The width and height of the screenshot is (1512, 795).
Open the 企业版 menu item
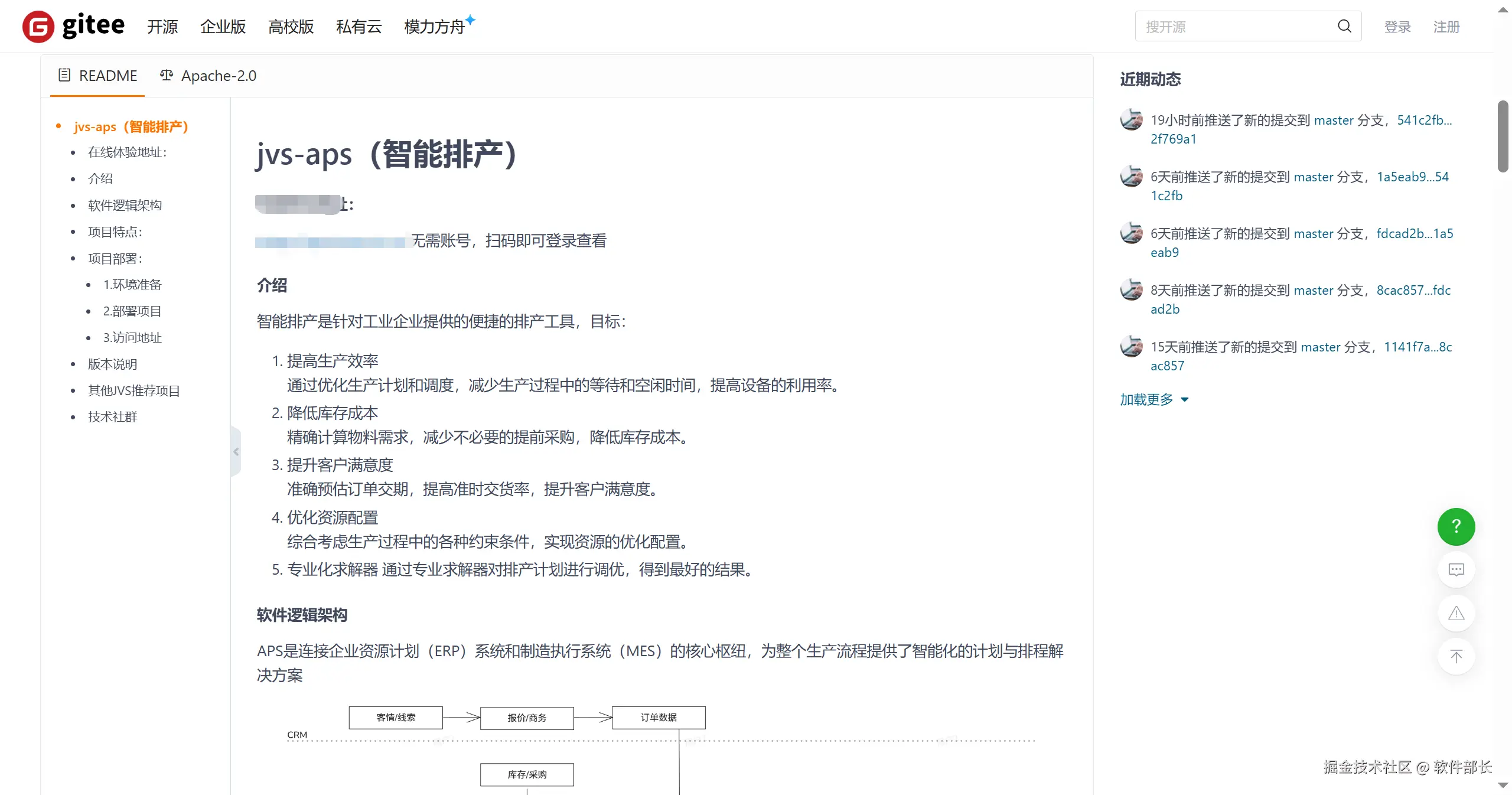tap(223, 27)
